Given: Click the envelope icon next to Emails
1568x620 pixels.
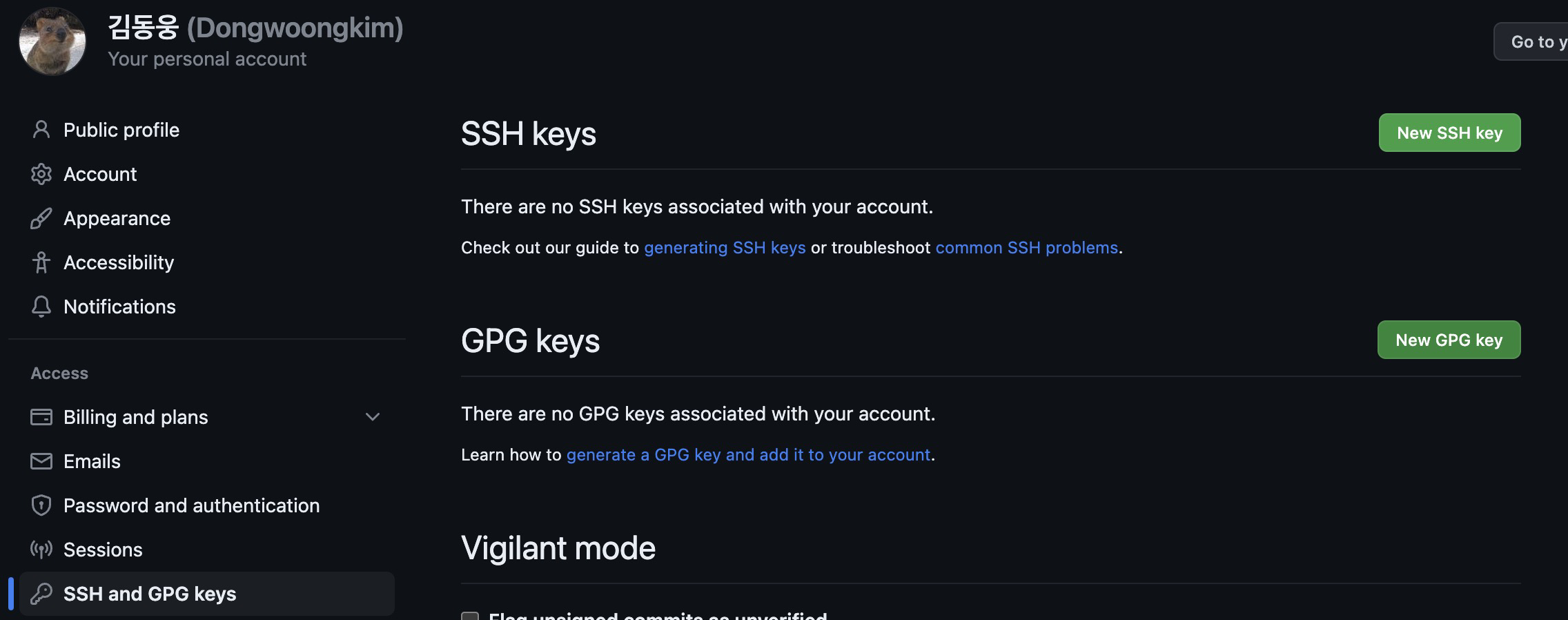Looking at the screenshot, I should (41, 461).
